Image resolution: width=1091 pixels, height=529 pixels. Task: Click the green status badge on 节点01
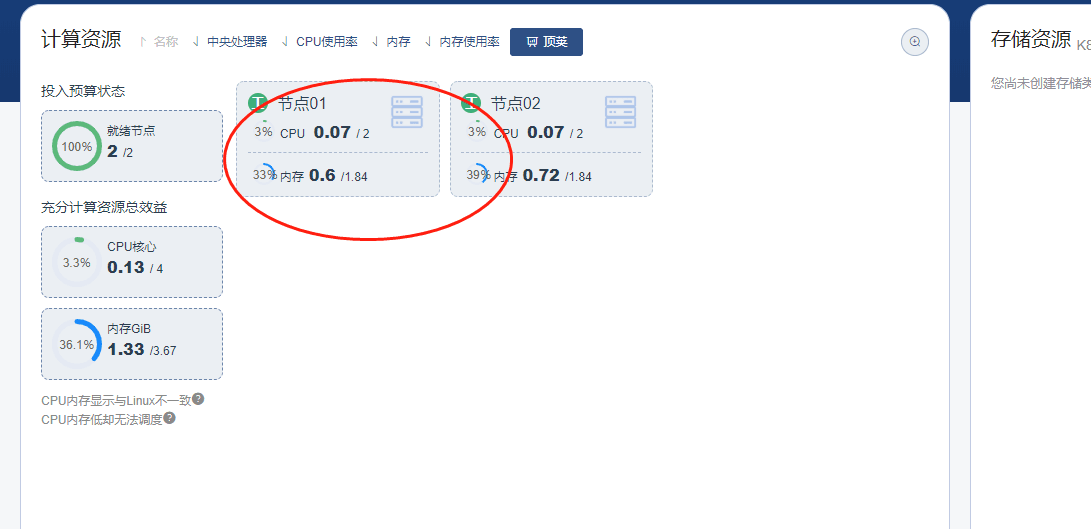(258, 103)
